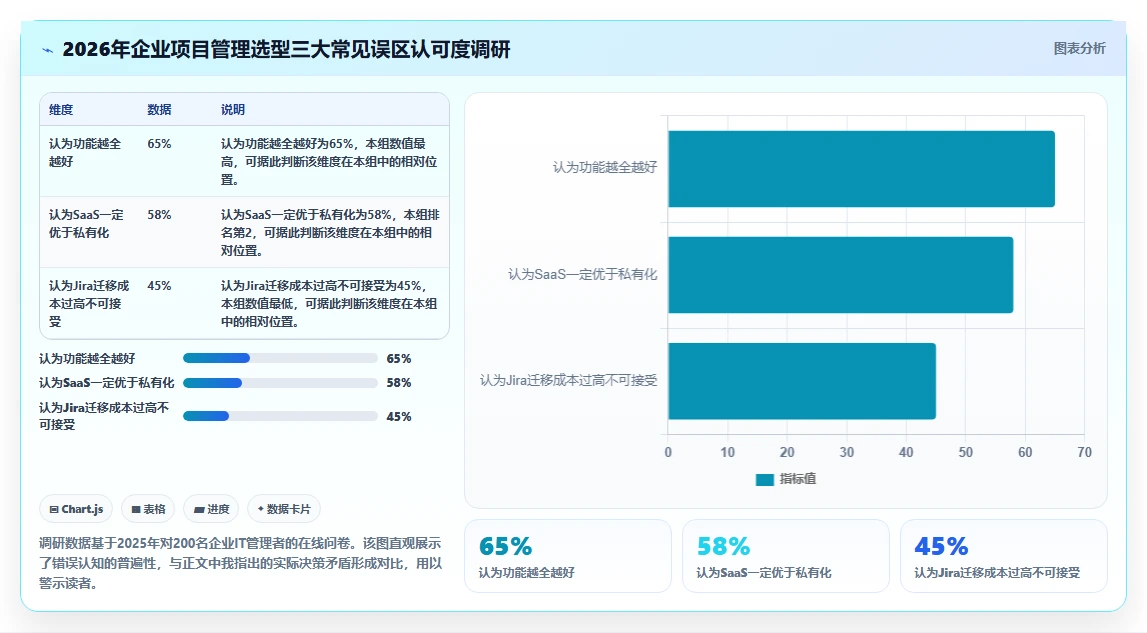
Task: Click the 数据 column header
Action: pos(159,110)
